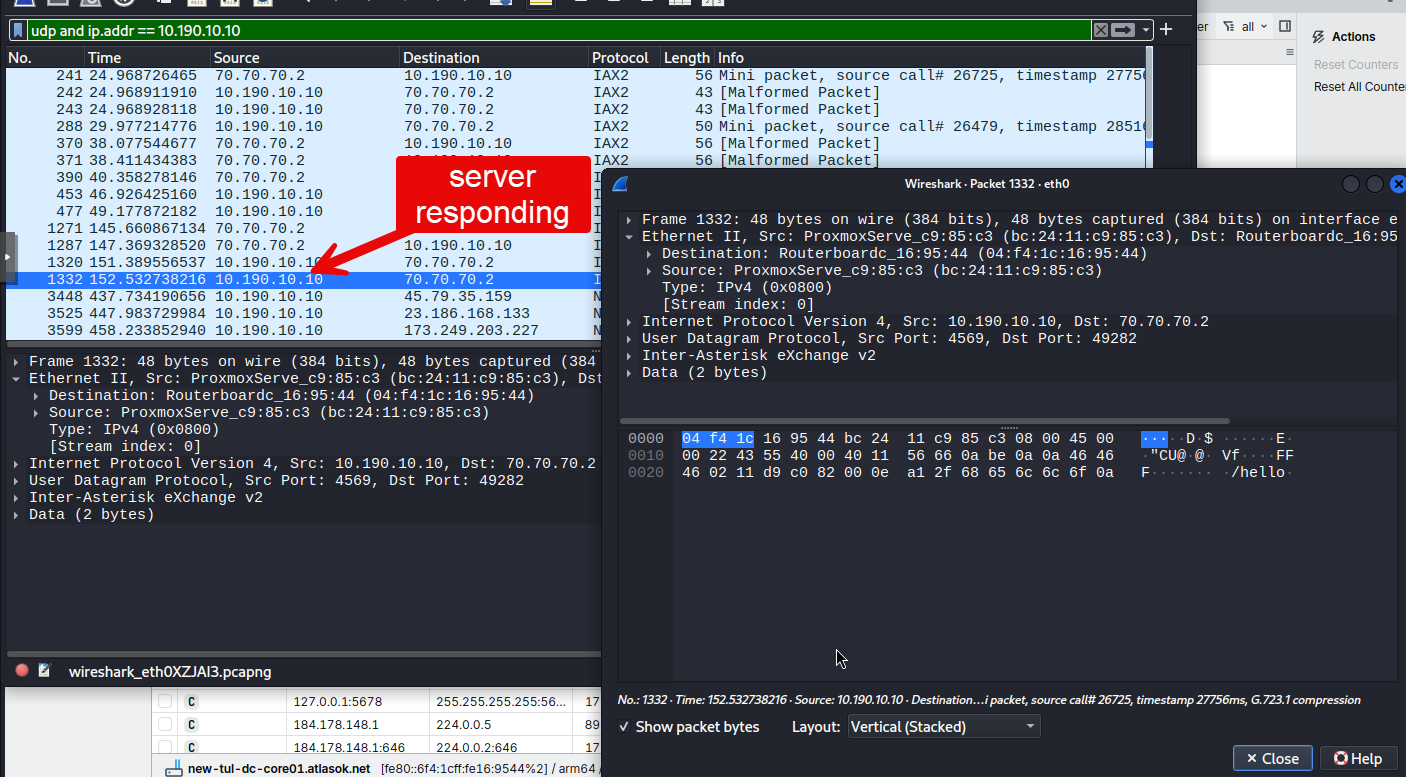Expand Inter-Asterisk eXchange v2 in main window
1406x777 pixels.
point(16,498)
